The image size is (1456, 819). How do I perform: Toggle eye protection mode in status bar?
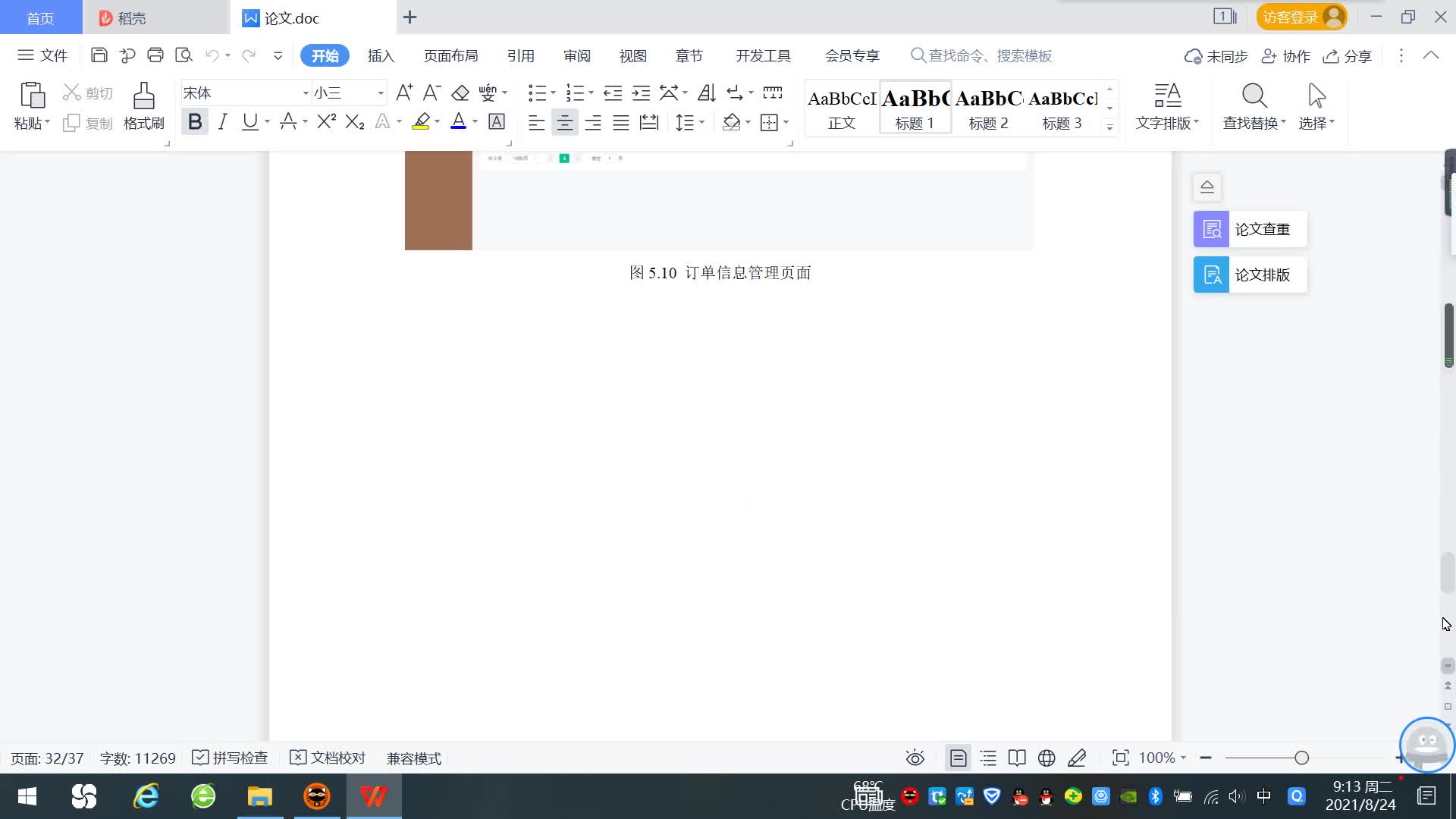click(x=915, y=758)
